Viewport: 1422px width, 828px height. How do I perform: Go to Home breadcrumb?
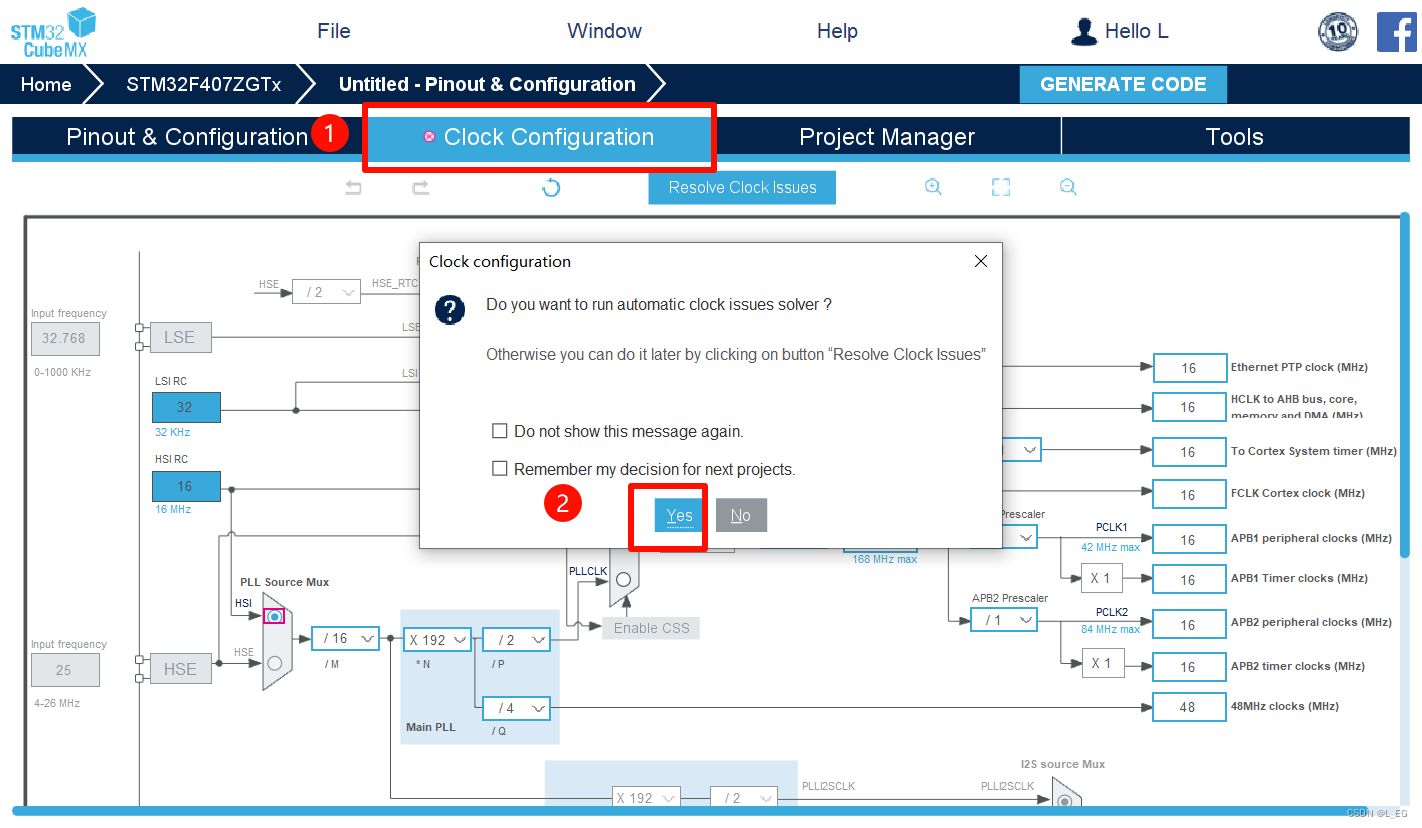coord(46,84)
